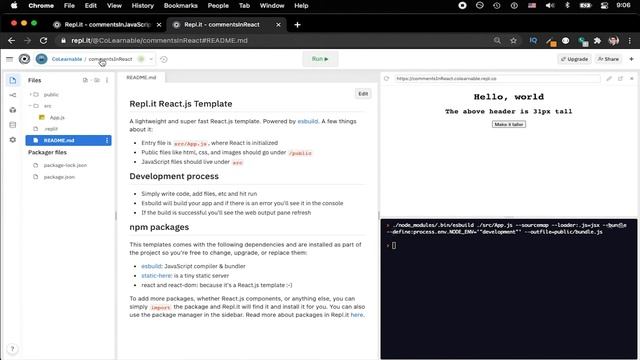This screenshot has width=640, height=360.
Task: Refresh the web preview pane
Action: [x=387, y=78]
